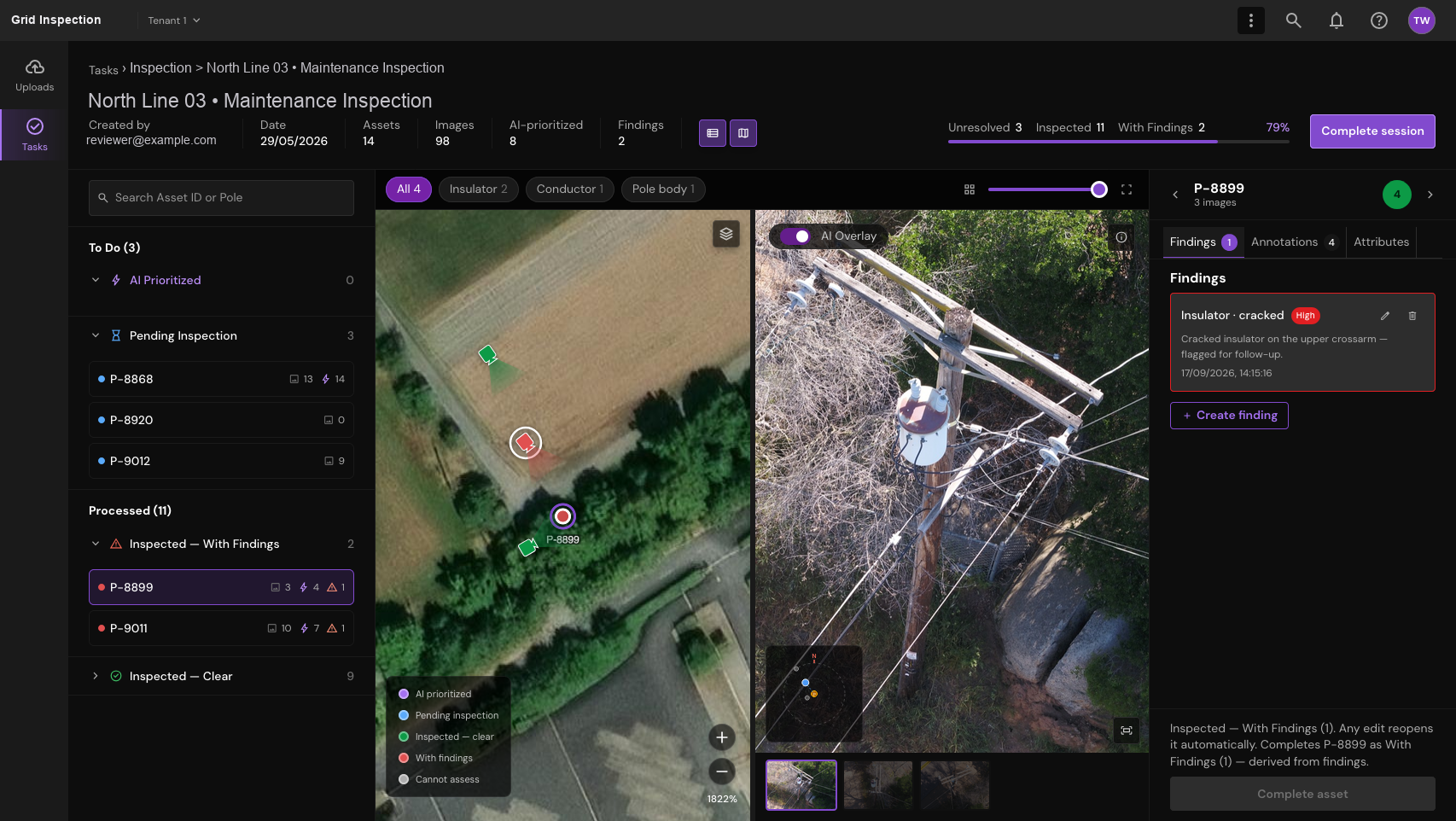Open the Tasks breadcrumb link
The width and height of the screenshot is (1456, 821).
coord(103,70)
